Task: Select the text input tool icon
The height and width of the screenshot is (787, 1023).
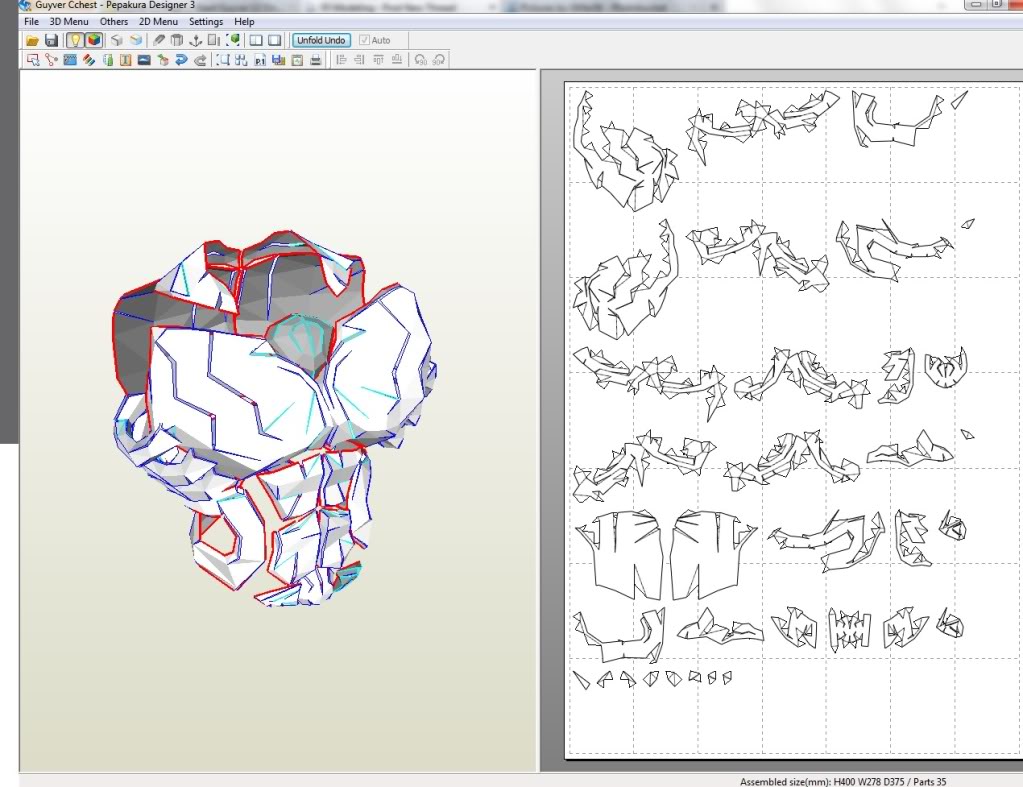Action: click(x=125, y=60)
